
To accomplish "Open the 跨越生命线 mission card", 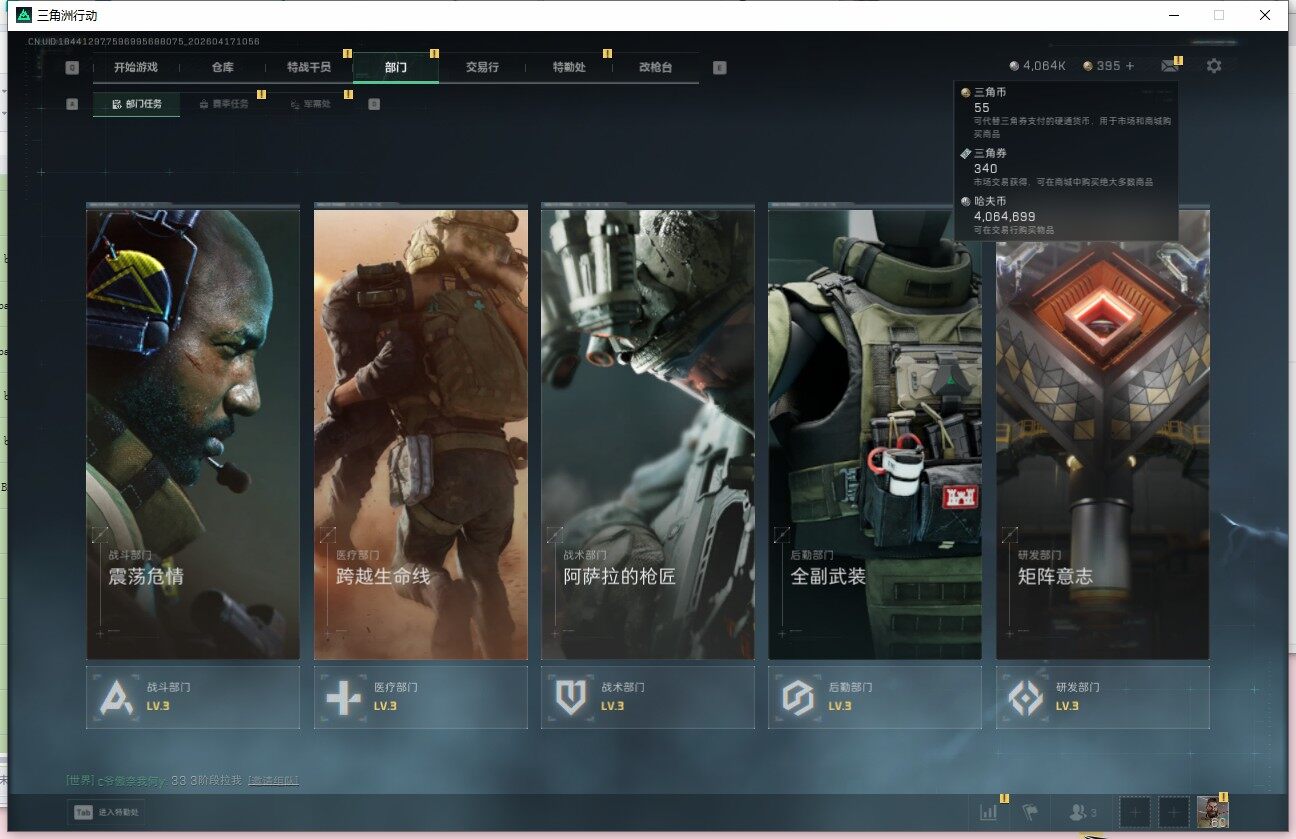I will pyautogui.click(x=421, y=434).
